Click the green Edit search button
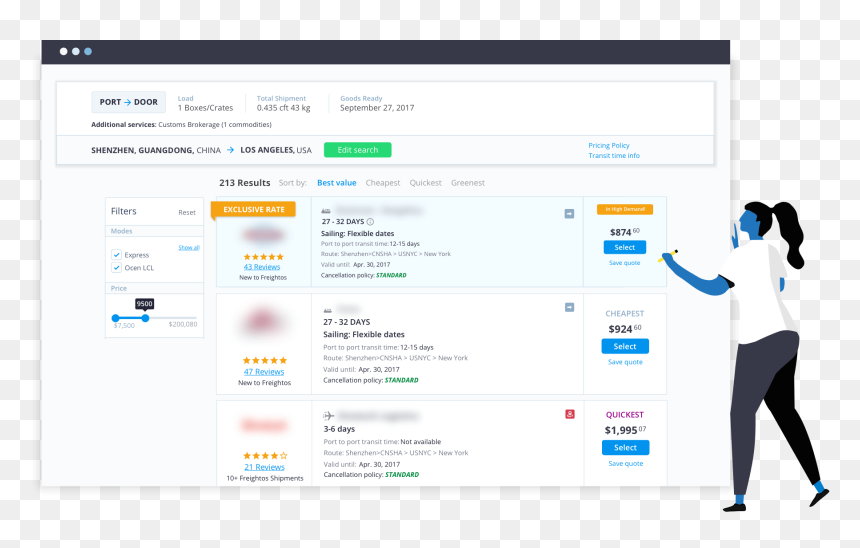 pyautogui.click(x=358, y=150)
